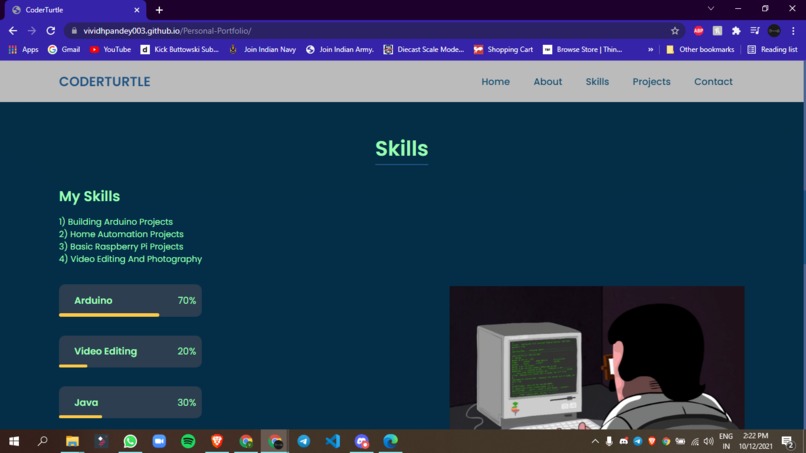This screenshot has height=453, width=806.
Task: Open a new browser tab
Action: [x=159, y=10]
